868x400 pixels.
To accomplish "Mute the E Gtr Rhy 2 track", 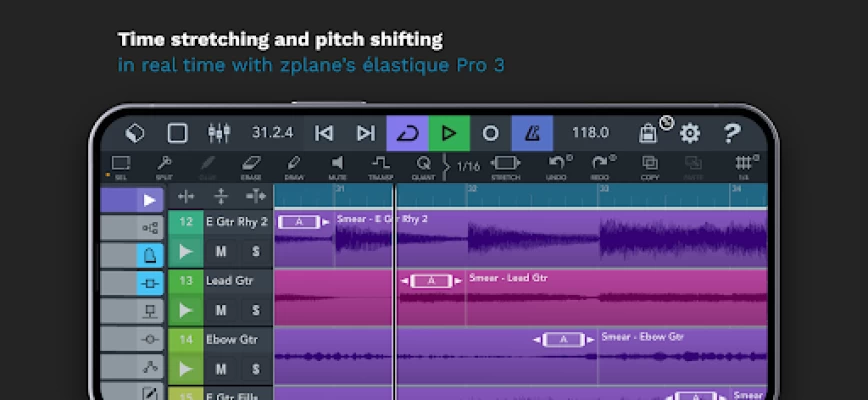I will 220,252.
